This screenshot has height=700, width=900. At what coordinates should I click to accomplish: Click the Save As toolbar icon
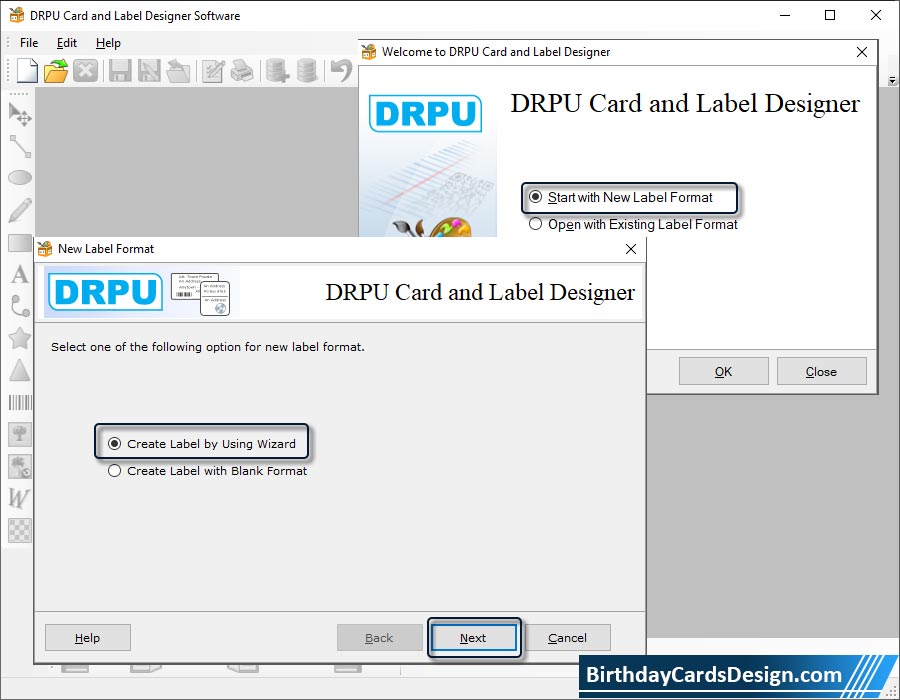[x=149, y=71]
